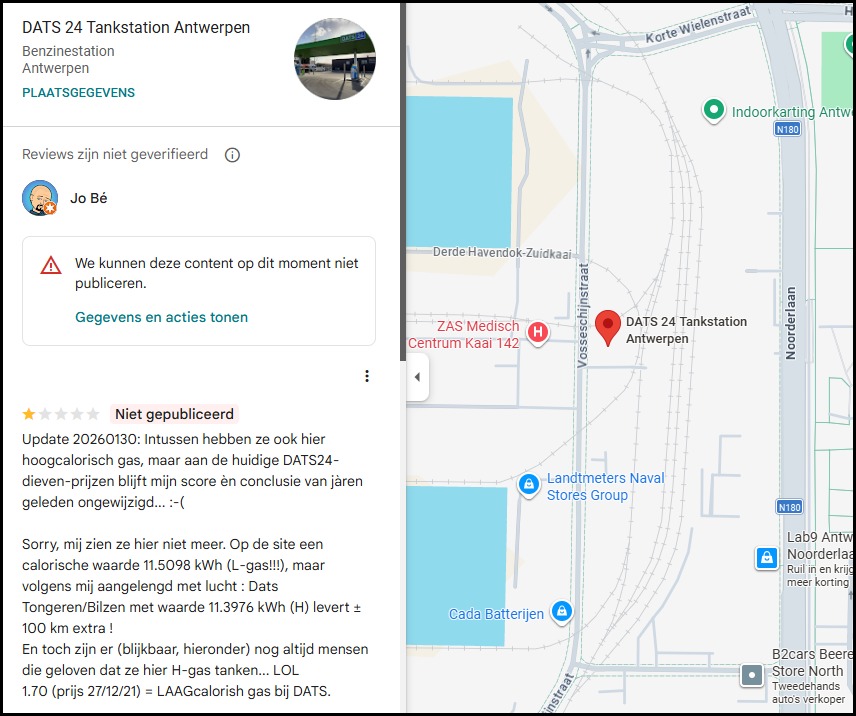Click the Landmeters Naval Stores shop marker
856x716 pixels.
(x=528, y=485)
